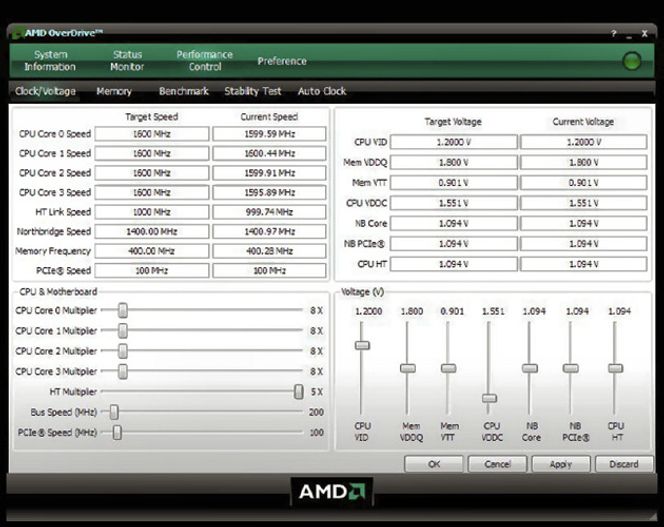Click NB Core target voltage field
This screenshot has width=664, height=527.
(454, 223)
